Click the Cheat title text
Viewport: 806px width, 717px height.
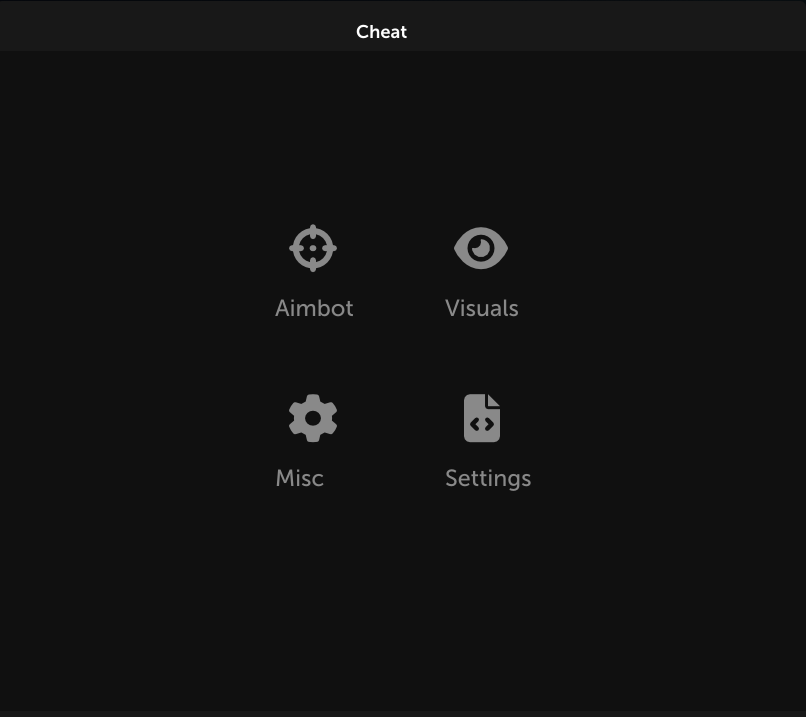pos(381,32)
